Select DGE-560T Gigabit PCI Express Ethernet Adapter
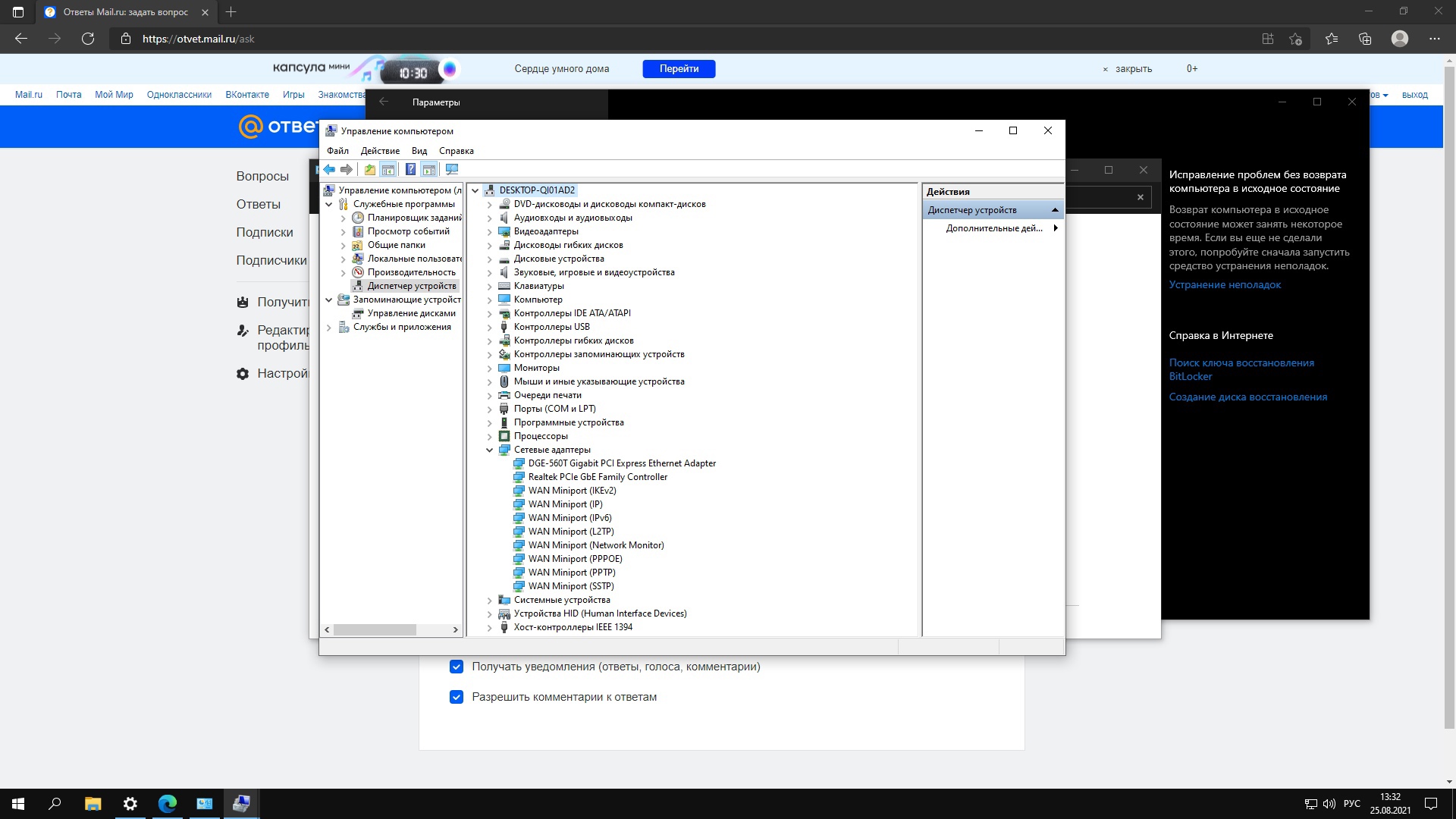Viewport: 1456px width, 819px height. pos(622,463)
